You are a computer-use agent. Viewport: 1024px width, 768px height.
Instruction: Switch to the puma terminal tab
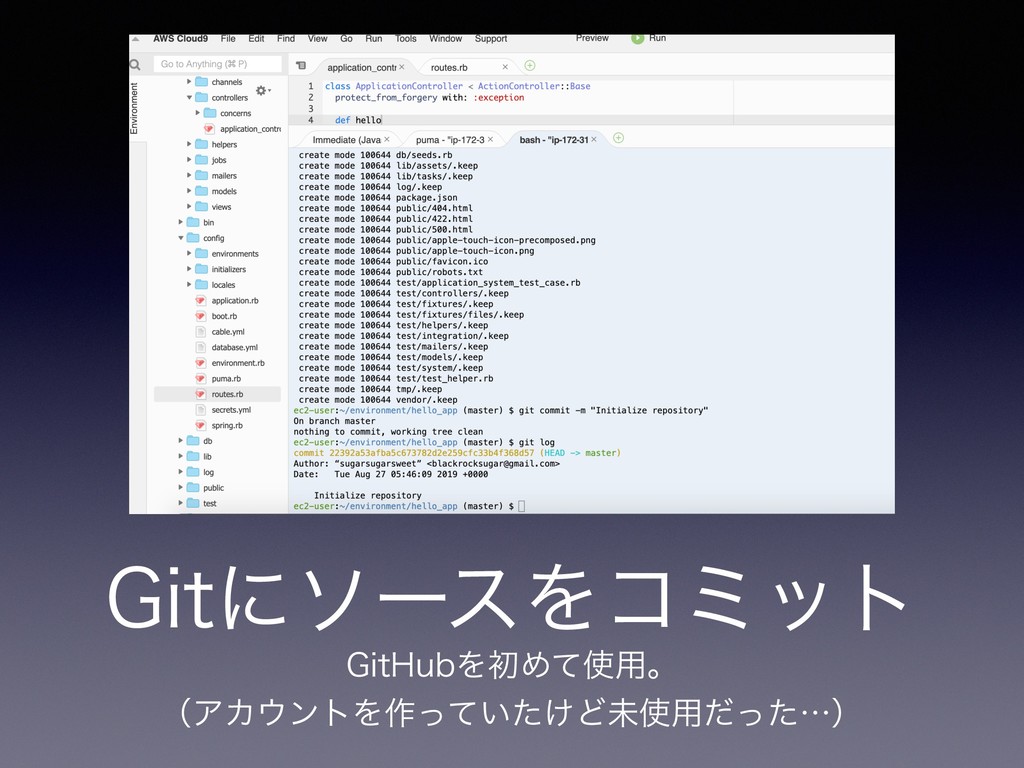[x=450, y=140]
